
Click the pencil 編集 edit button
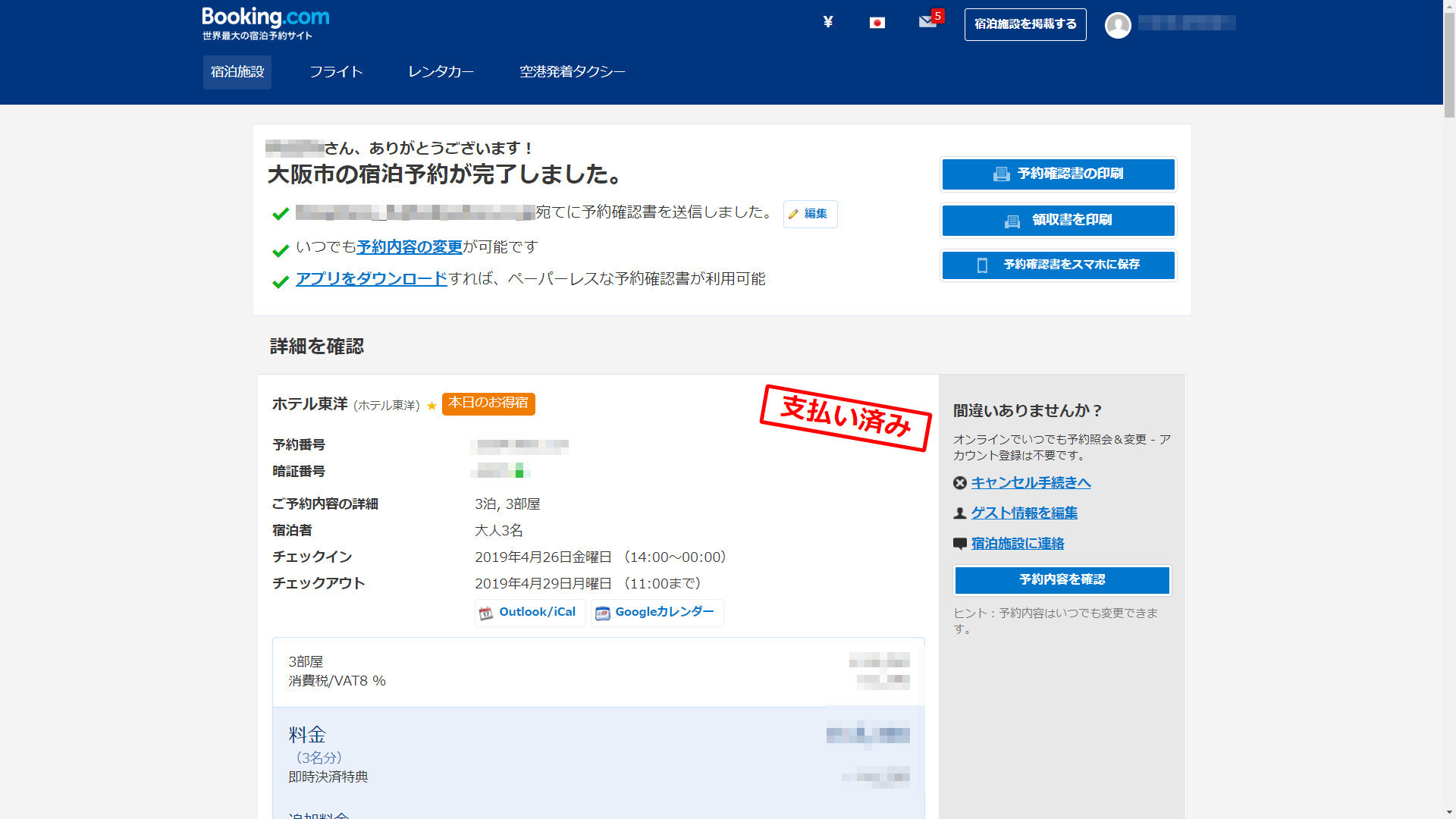[810, 214]
